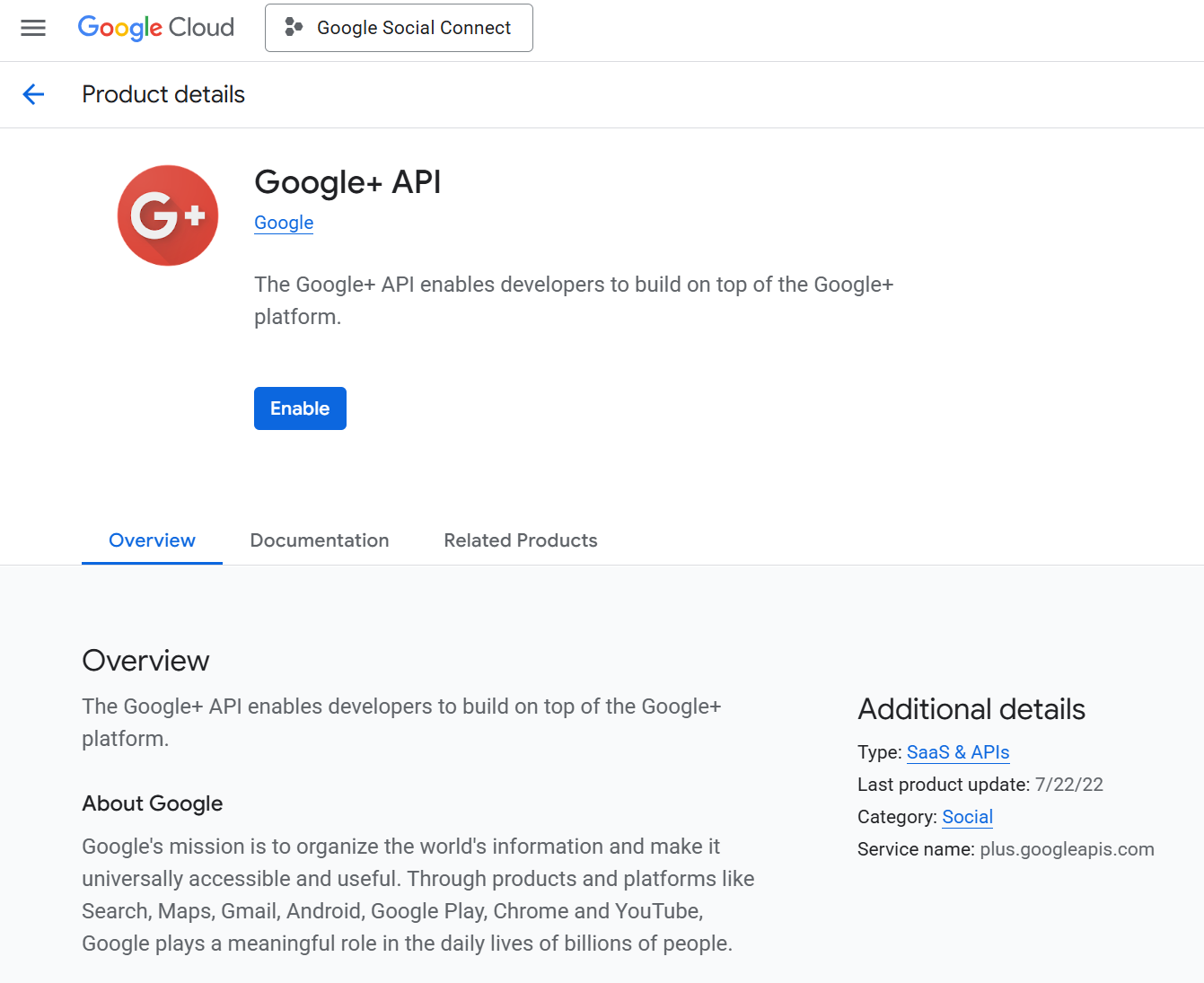The image size is (1204, 983).
Task: Click the Google+ API red logo
Action: [x=168, y=215]
